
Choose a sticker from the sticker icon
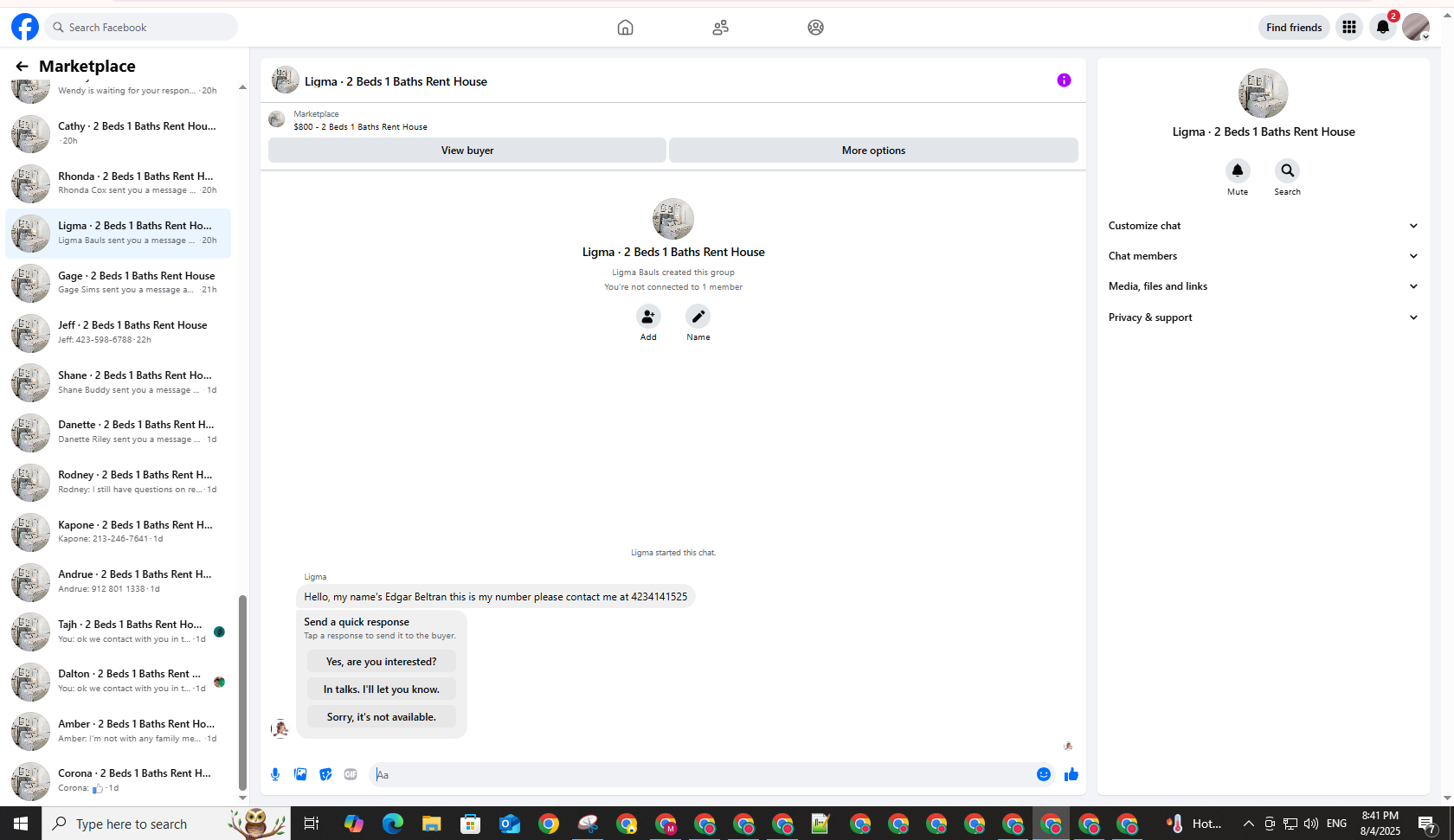pyautogui.click(x=325, y=774)
